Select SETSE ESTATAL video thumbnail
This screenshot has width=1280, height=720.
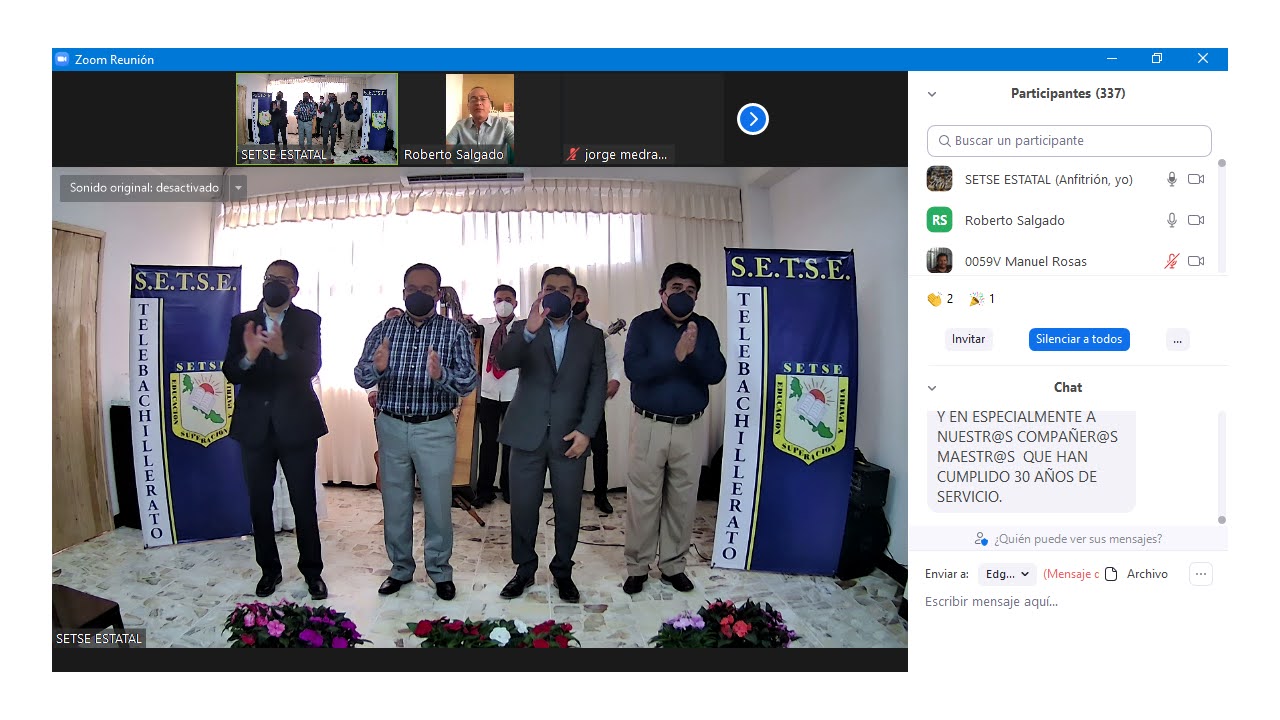point(317,119)
